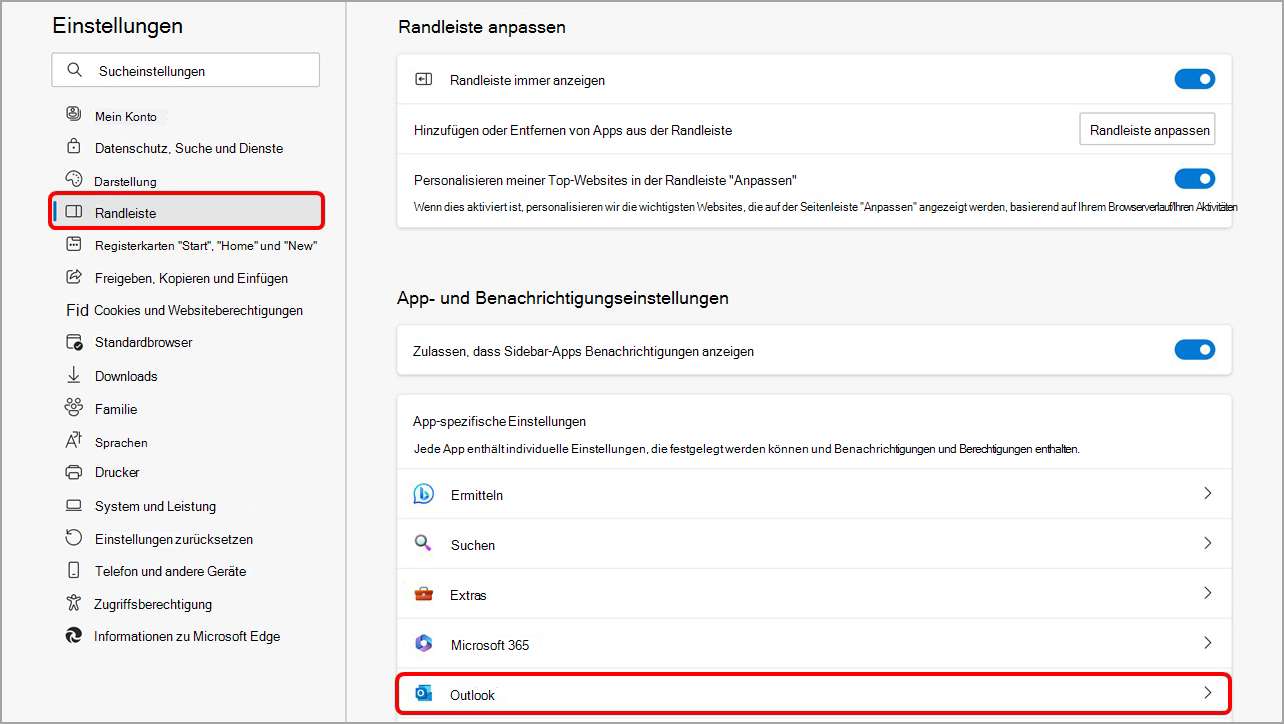Expand the Suchen row chevron
The width and height of the screenshot is (1284, 724).
[1208, 543]
